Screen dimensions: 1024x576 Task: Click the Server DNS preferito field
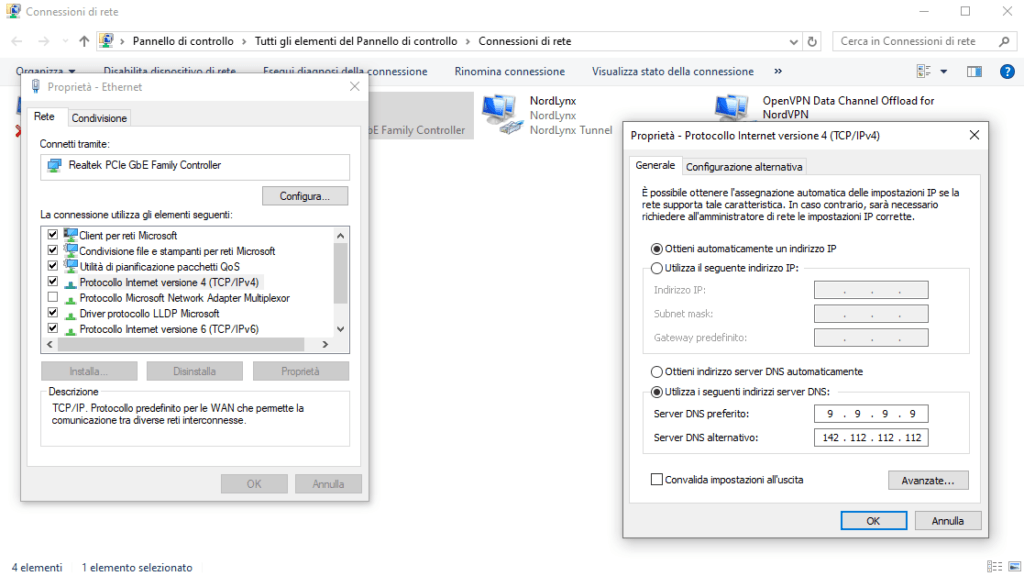(871, 413)
